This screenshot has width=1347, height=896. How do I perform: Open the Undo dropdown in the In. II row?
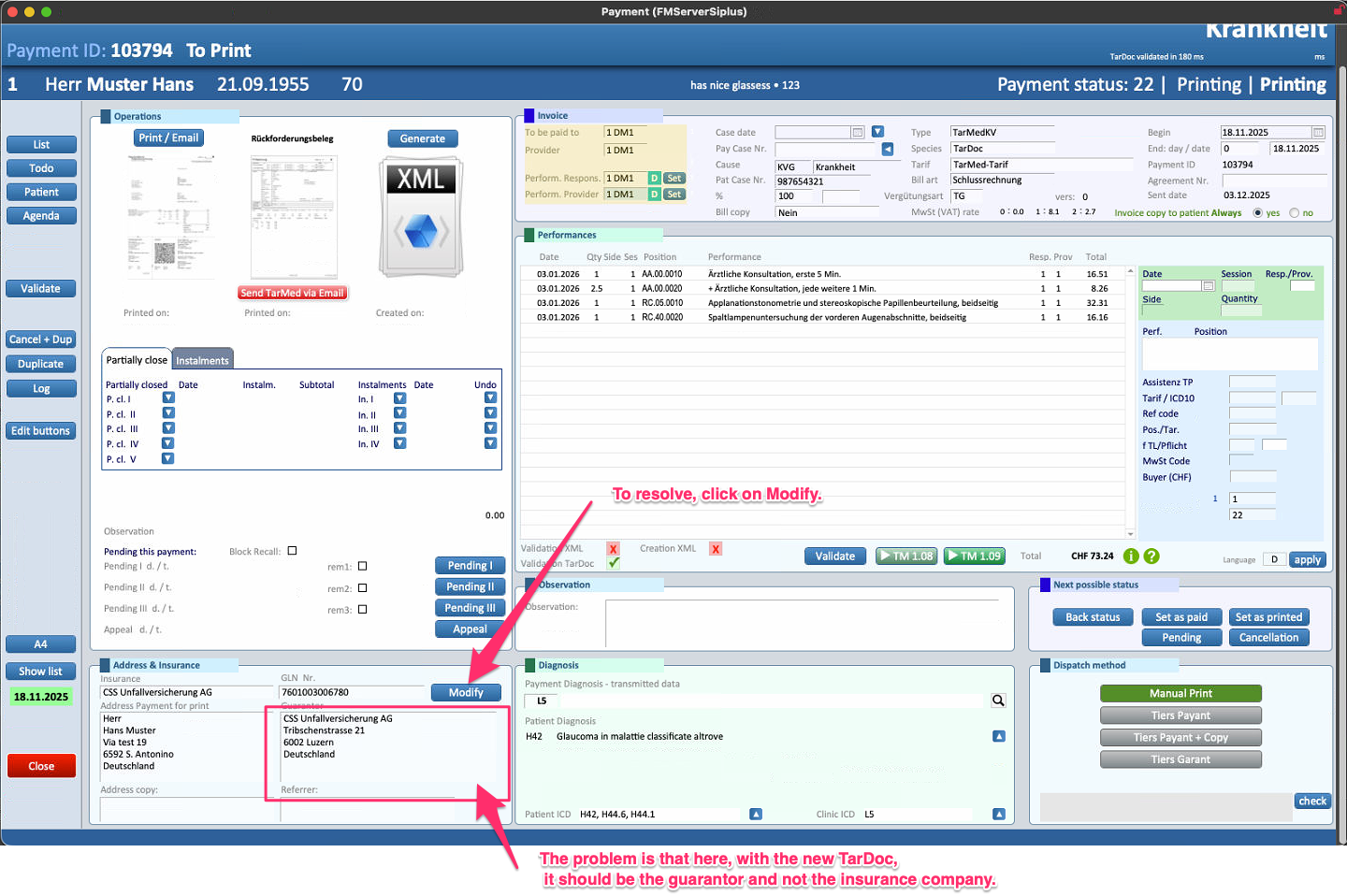click(490, 412)
